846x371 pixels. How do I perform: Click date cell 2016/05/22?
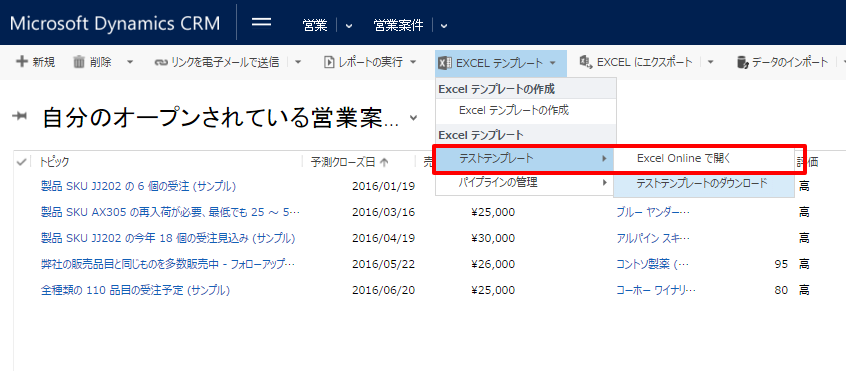click(384, 264)
